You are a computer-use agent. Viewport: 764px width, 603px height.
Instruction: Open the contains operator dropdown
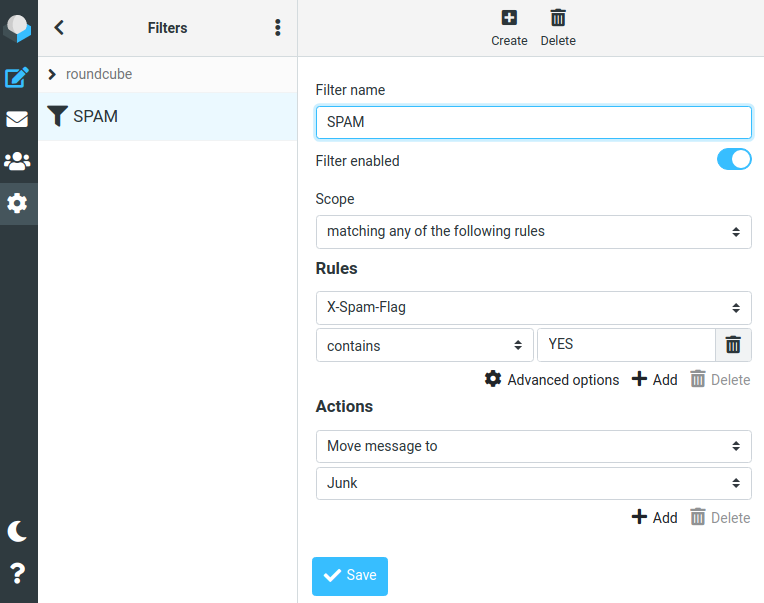tap(424, 345)
